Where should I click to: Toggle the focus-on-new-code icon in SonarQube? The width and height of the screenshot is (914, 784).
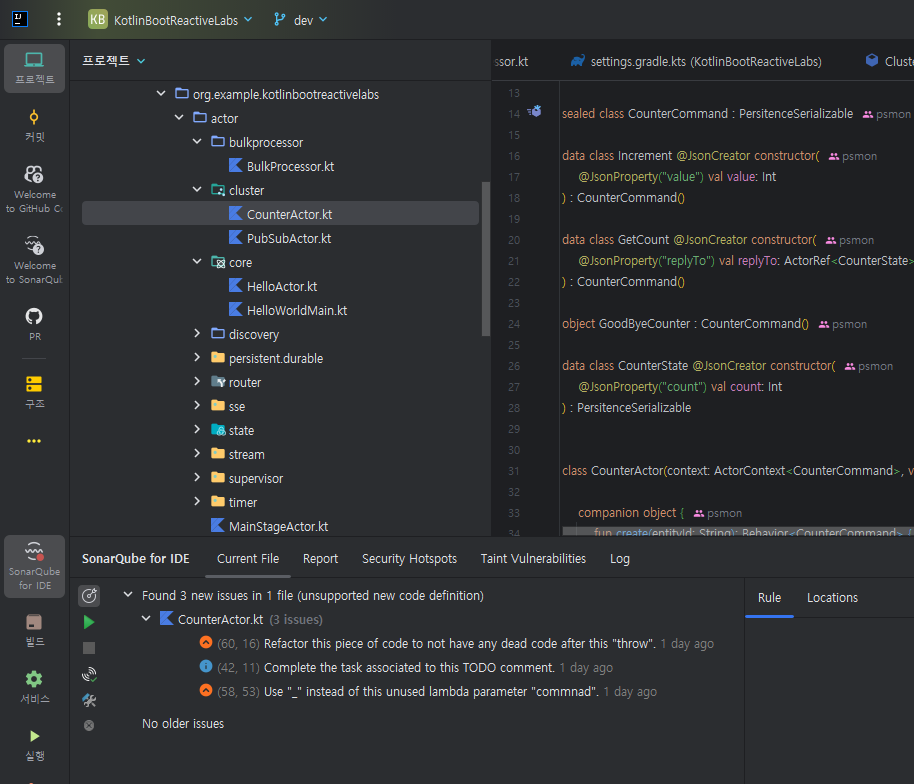tap(89, 596)
